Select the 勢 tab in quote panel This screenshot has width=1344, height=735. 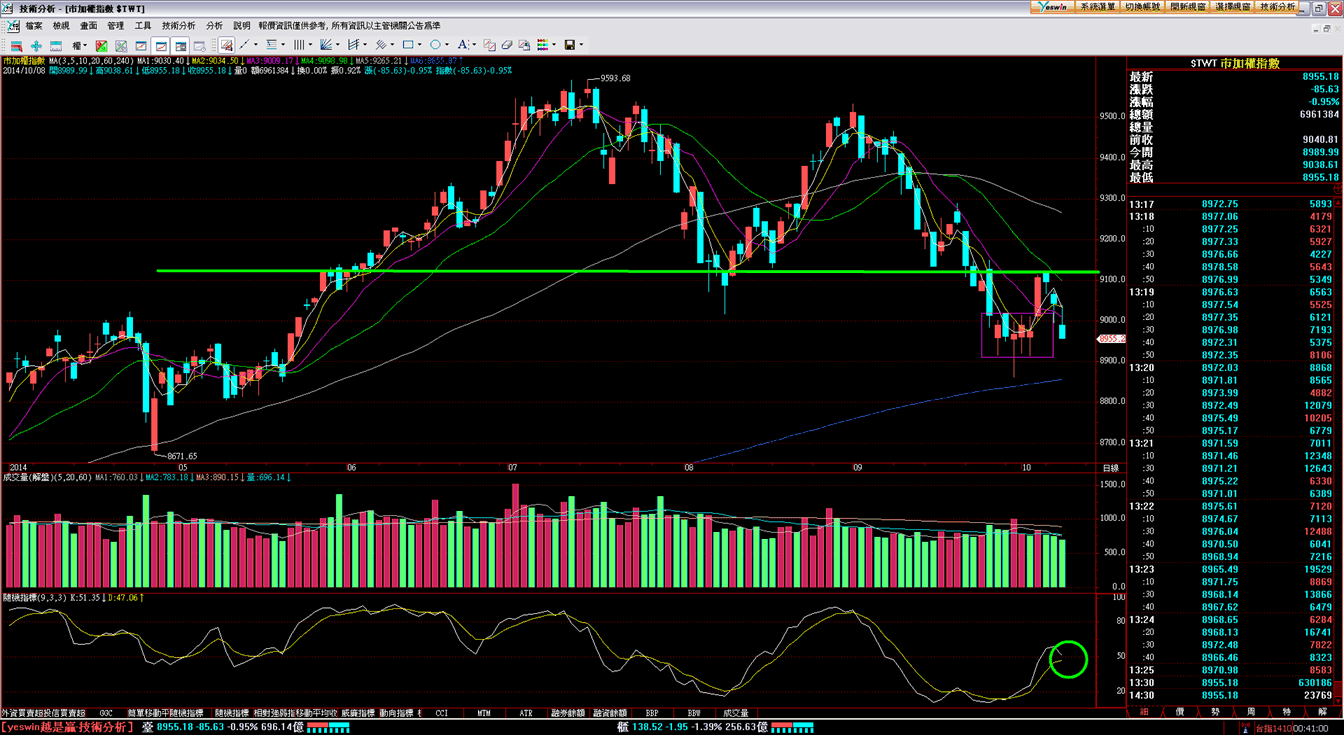pos(1215,712)
